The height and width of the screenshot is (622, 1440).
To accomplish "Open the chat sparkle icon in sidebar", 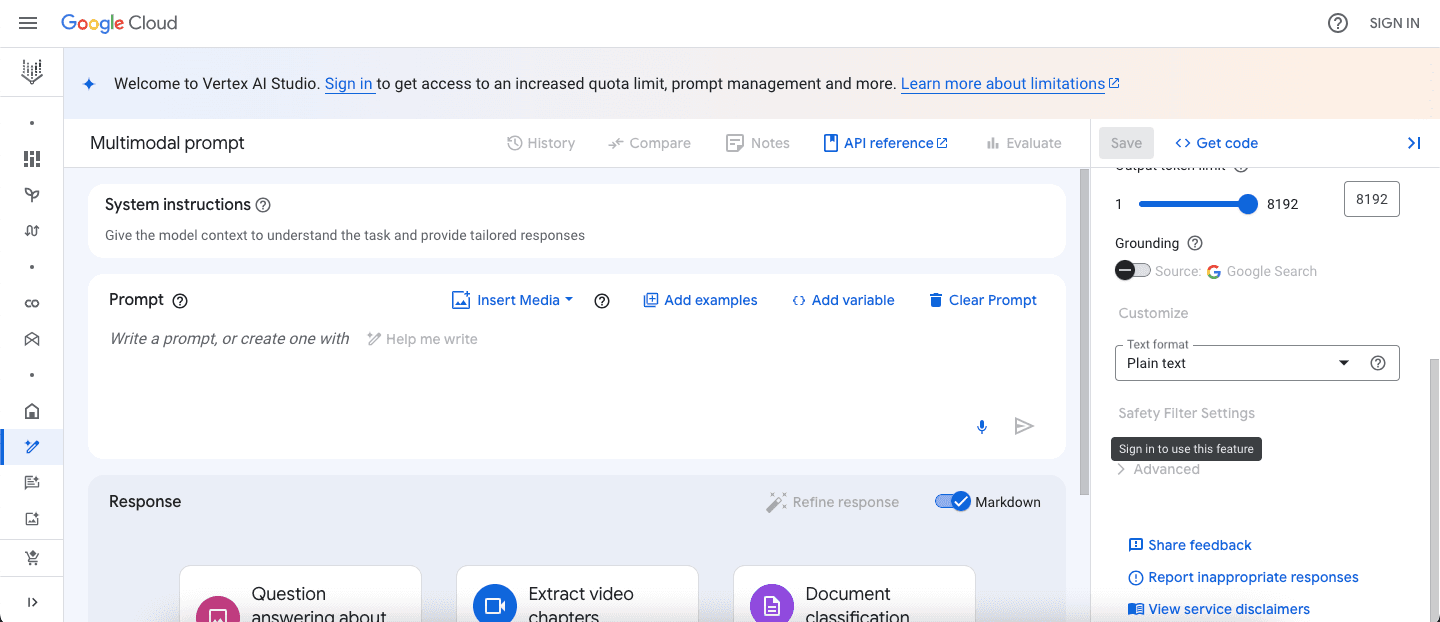I will [32, 483].
